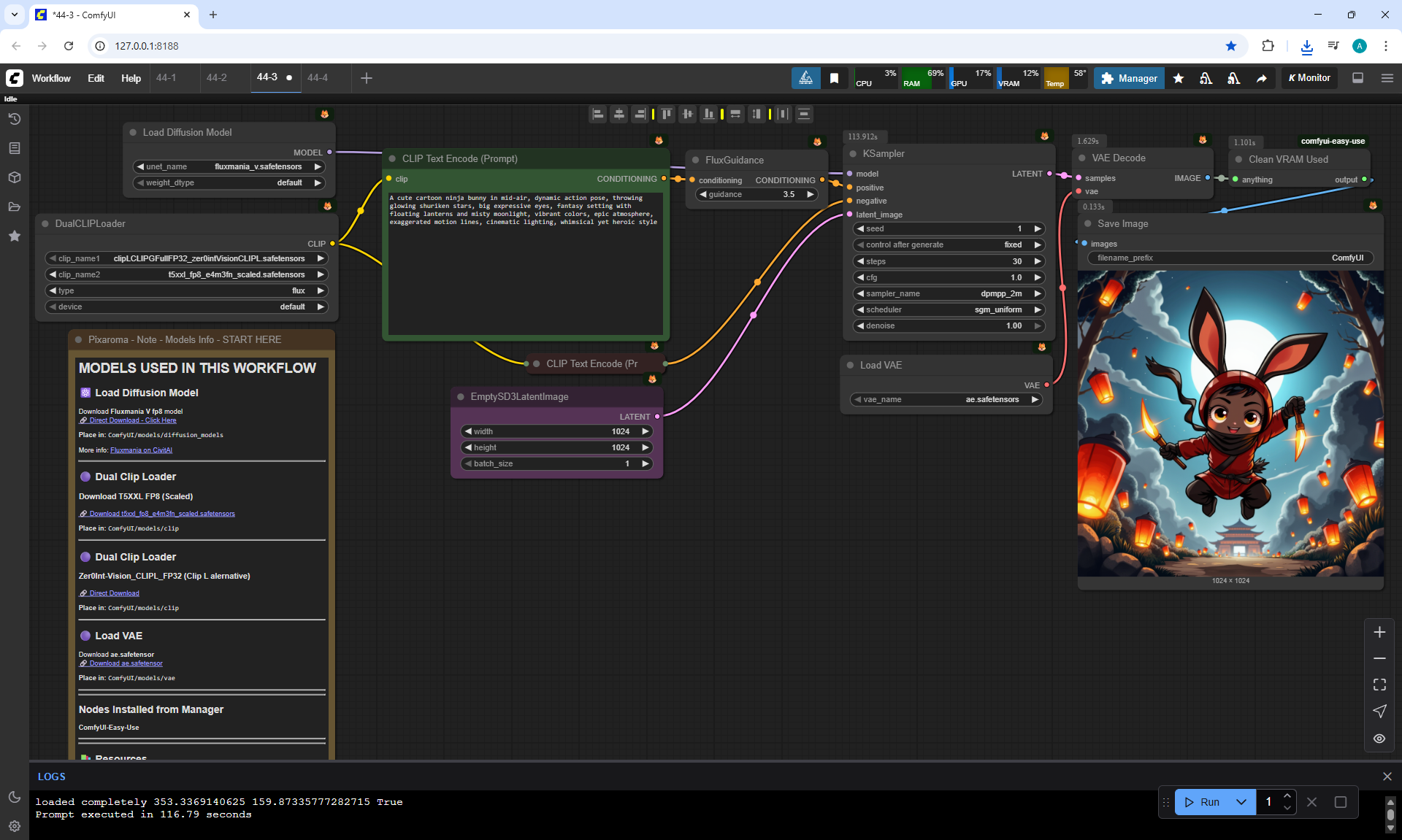Image resolution: width=1402 pixels, height=840 pixels.
Task: Open the settings gear icon
Action: coord(15,826)
